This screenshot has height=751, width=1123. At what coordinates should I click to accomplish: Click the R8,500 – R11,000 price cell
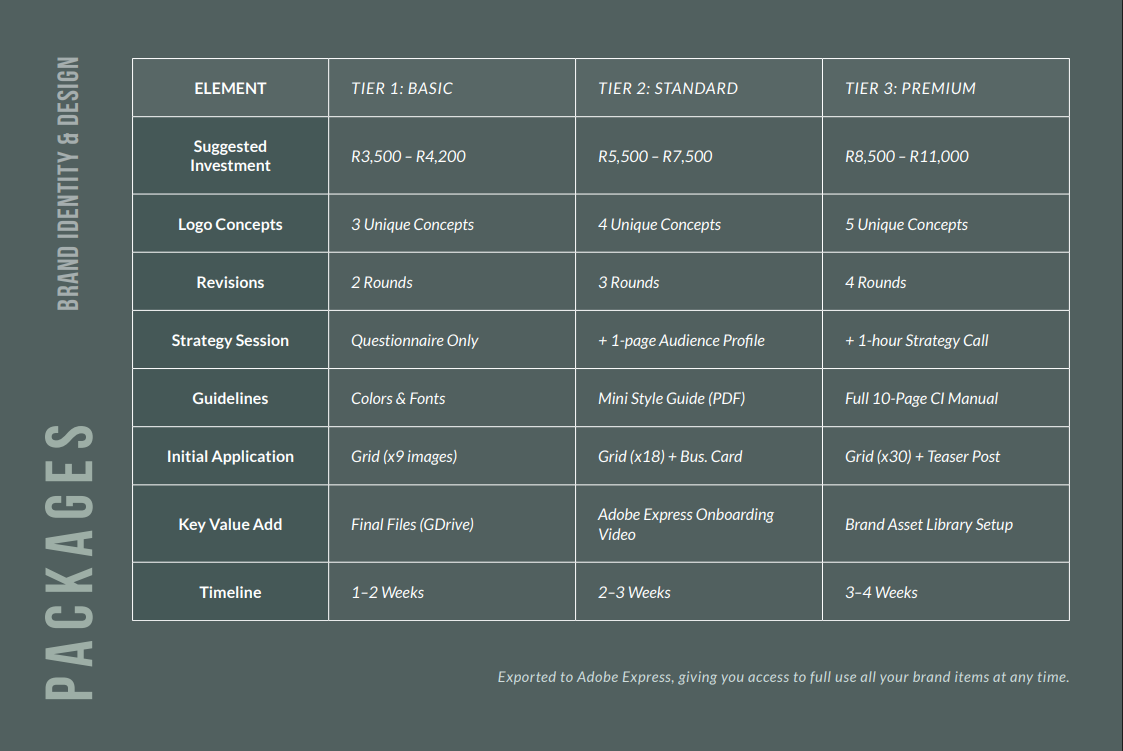point(907,156)
